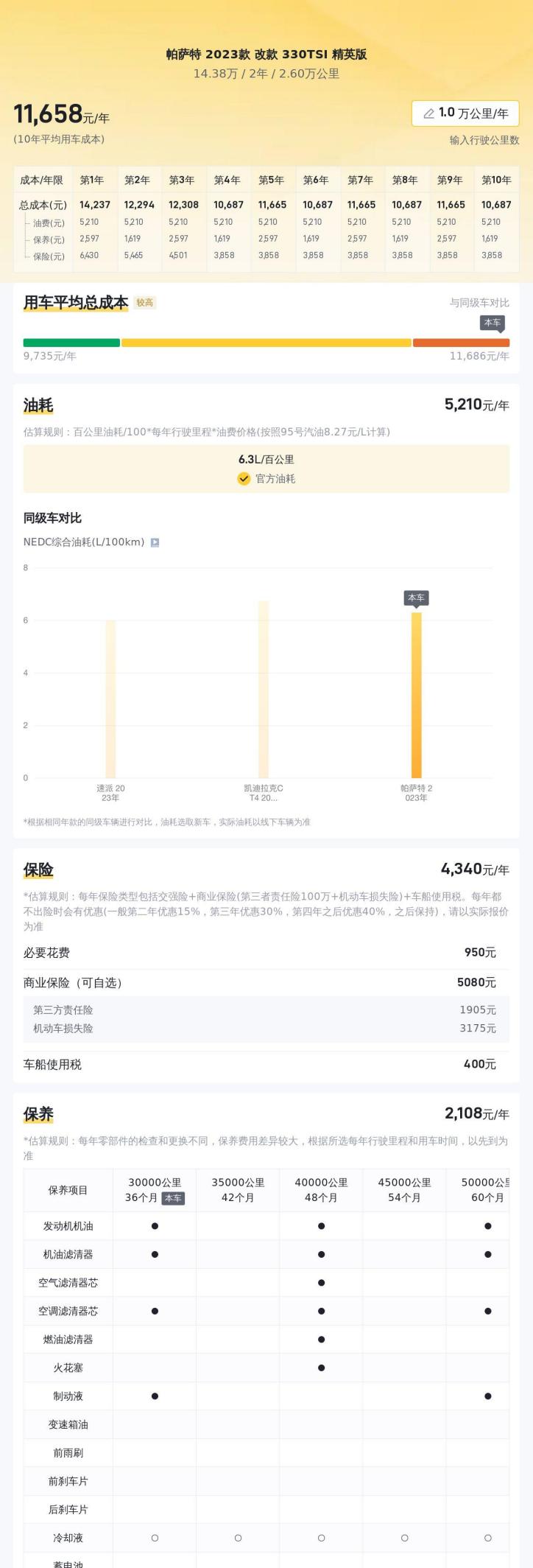This screenshot has height=1568, width=533.
Task: Tap the 速派 2023年 fuel consumption bar
Action: click(x=110, y=699)
